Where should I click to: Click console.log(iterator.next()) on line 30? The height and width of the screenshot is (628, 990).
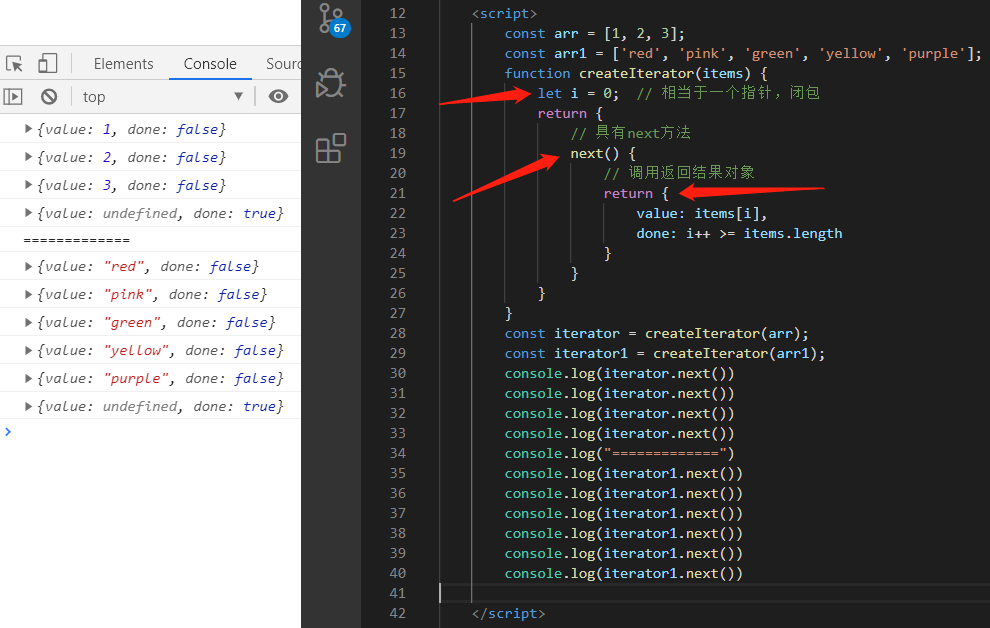pos(619,374)
